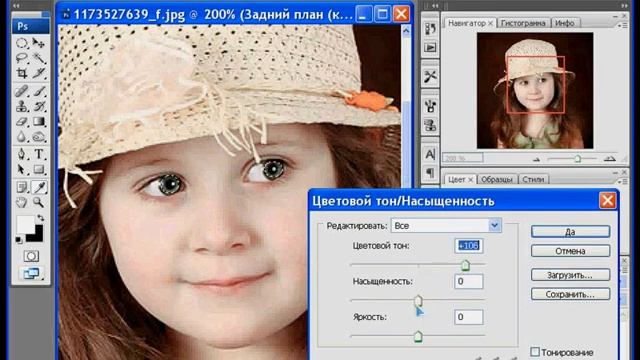This screenshot has width=640, height=360.
Task: Reset default foreground and background colors
Action: coord(19,240)
